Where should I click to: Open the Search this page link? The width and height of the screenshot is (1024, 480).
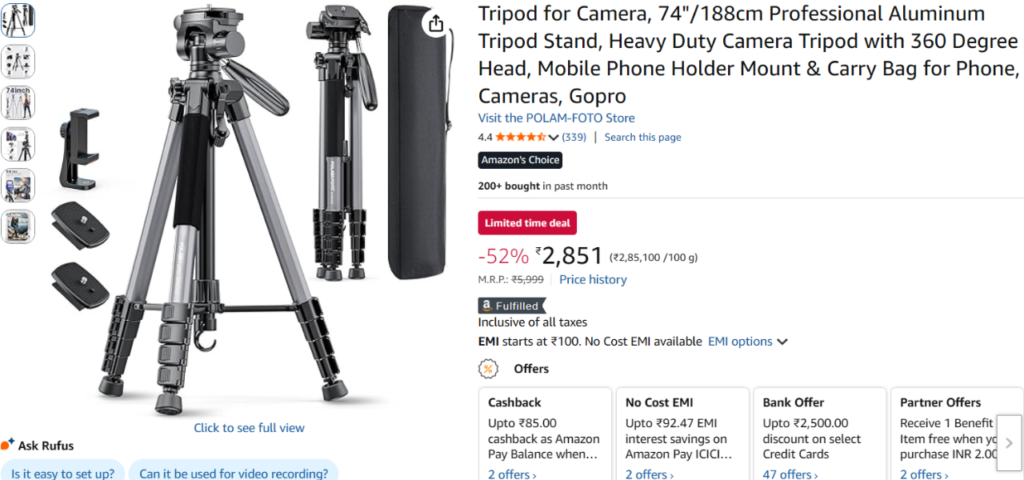click(x=642, y=137)
